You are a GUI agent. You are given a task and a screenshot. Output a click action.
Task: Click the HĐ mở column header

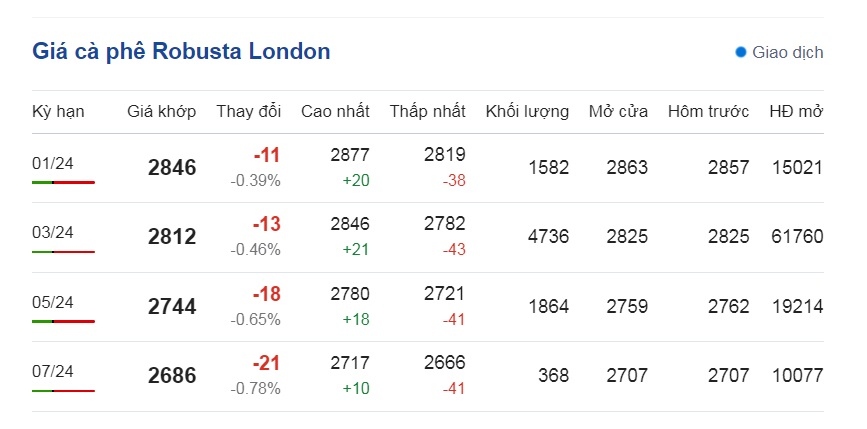[796, 112]
